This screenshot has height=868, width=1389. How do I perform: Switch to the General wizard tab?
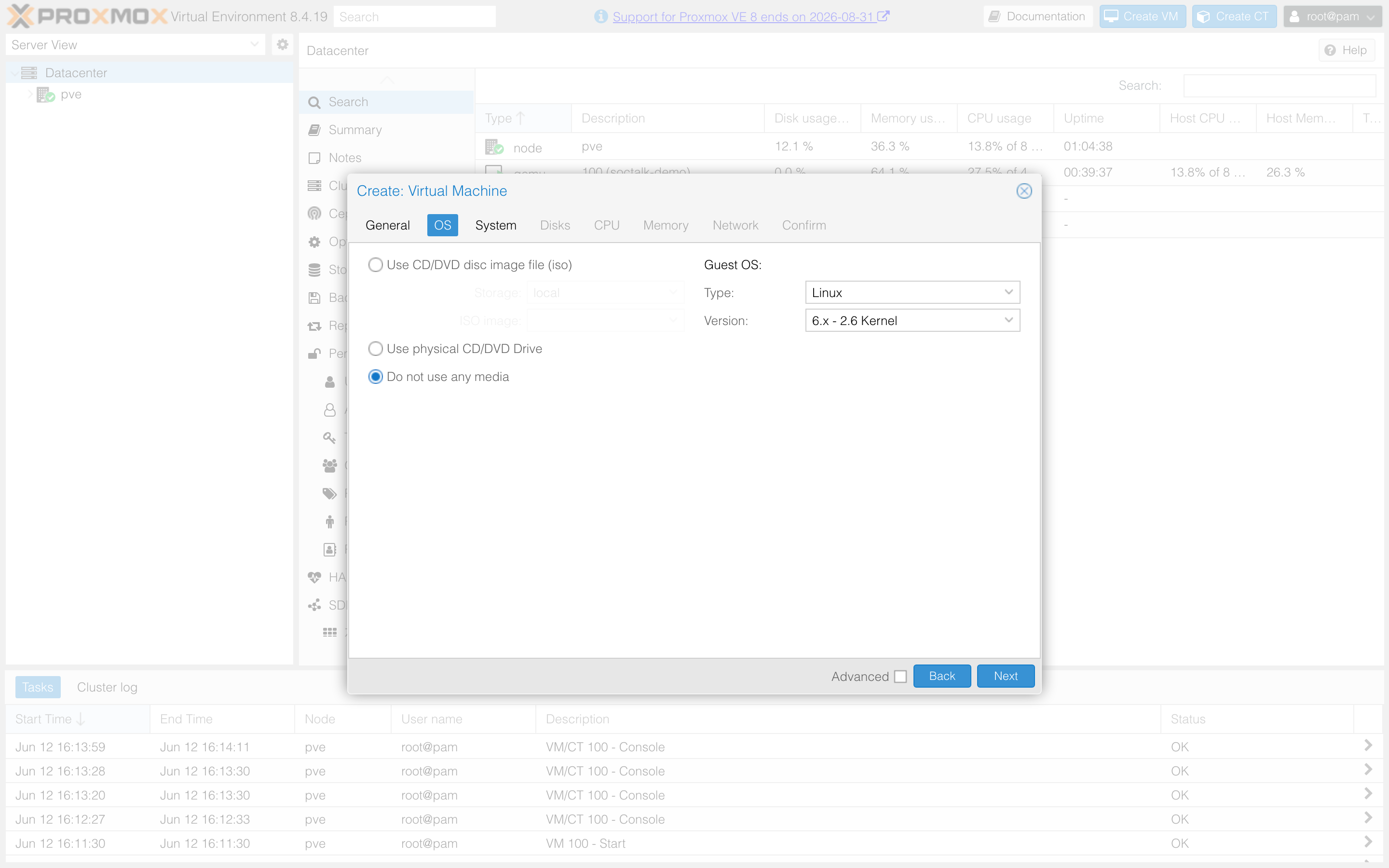tap(387, 225)
